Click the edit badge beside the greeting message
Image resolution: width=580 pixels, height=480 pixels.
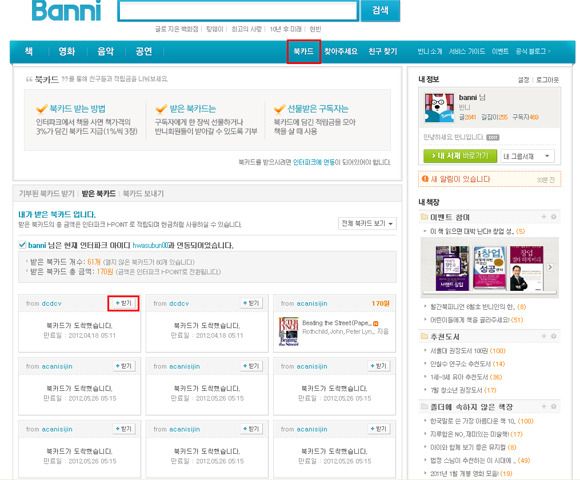tap(493, 138)
